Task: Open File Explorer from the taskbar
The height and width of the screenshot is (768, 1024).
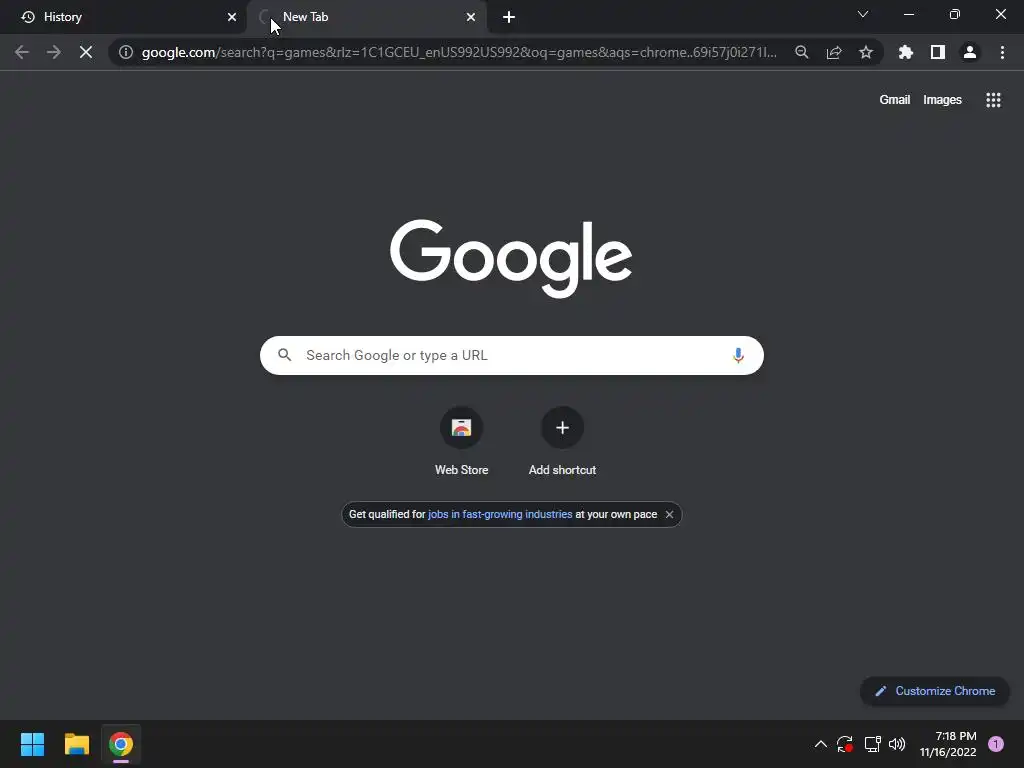Action: tap(76, 744)
